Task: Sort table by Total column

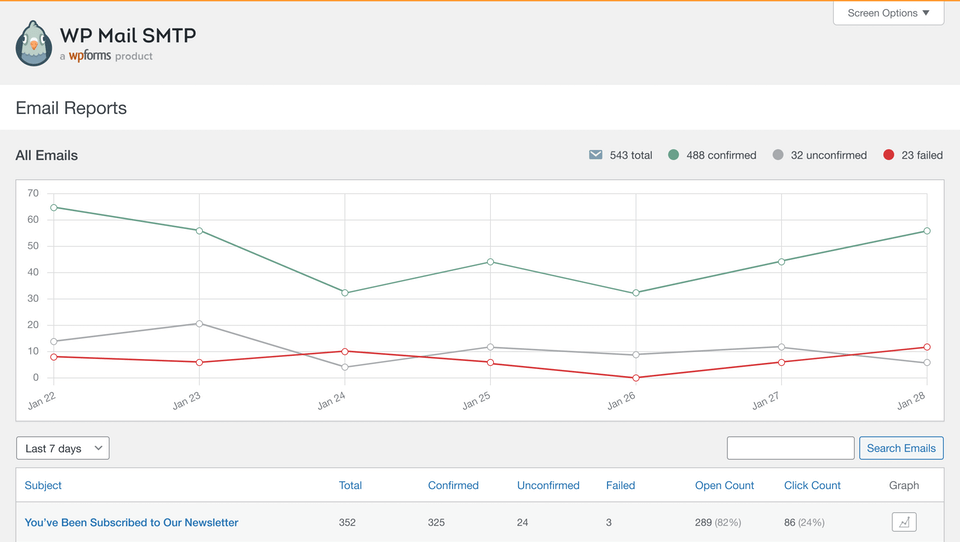Action: [x=350, y=486]
